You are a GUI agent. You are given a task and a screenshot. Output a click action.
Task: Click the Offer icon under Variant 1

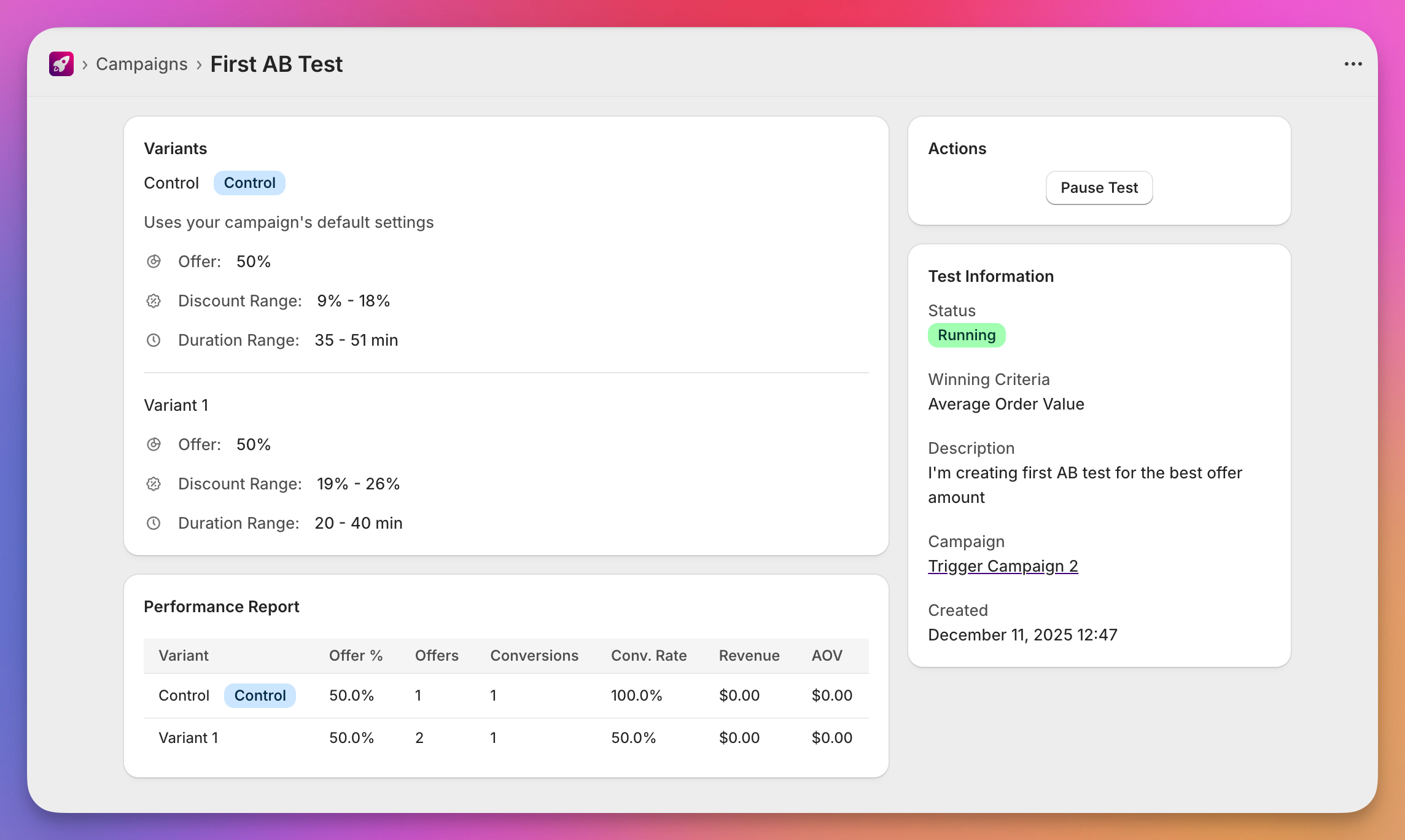coord(153,444)
